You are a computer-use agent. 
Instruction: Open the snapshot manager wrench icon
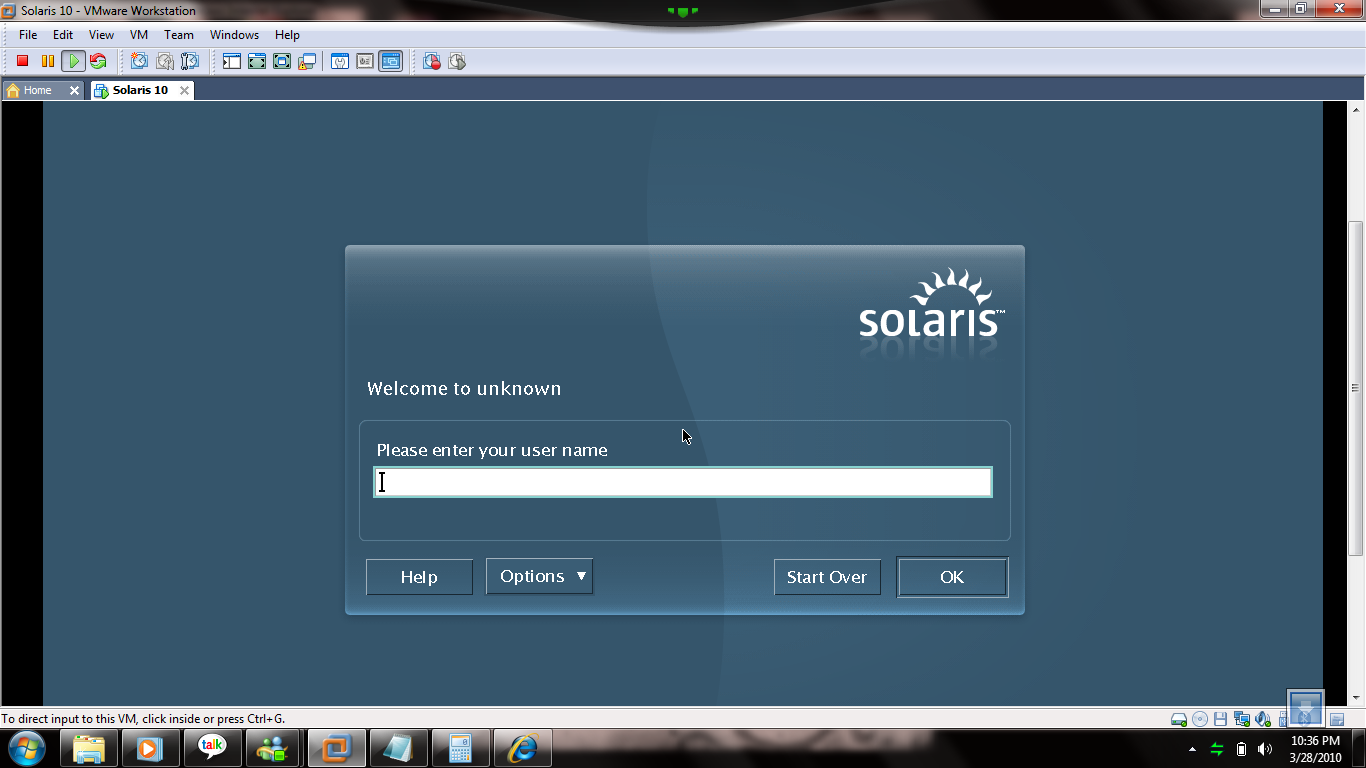pyautogui.click(x=190, y=62)
